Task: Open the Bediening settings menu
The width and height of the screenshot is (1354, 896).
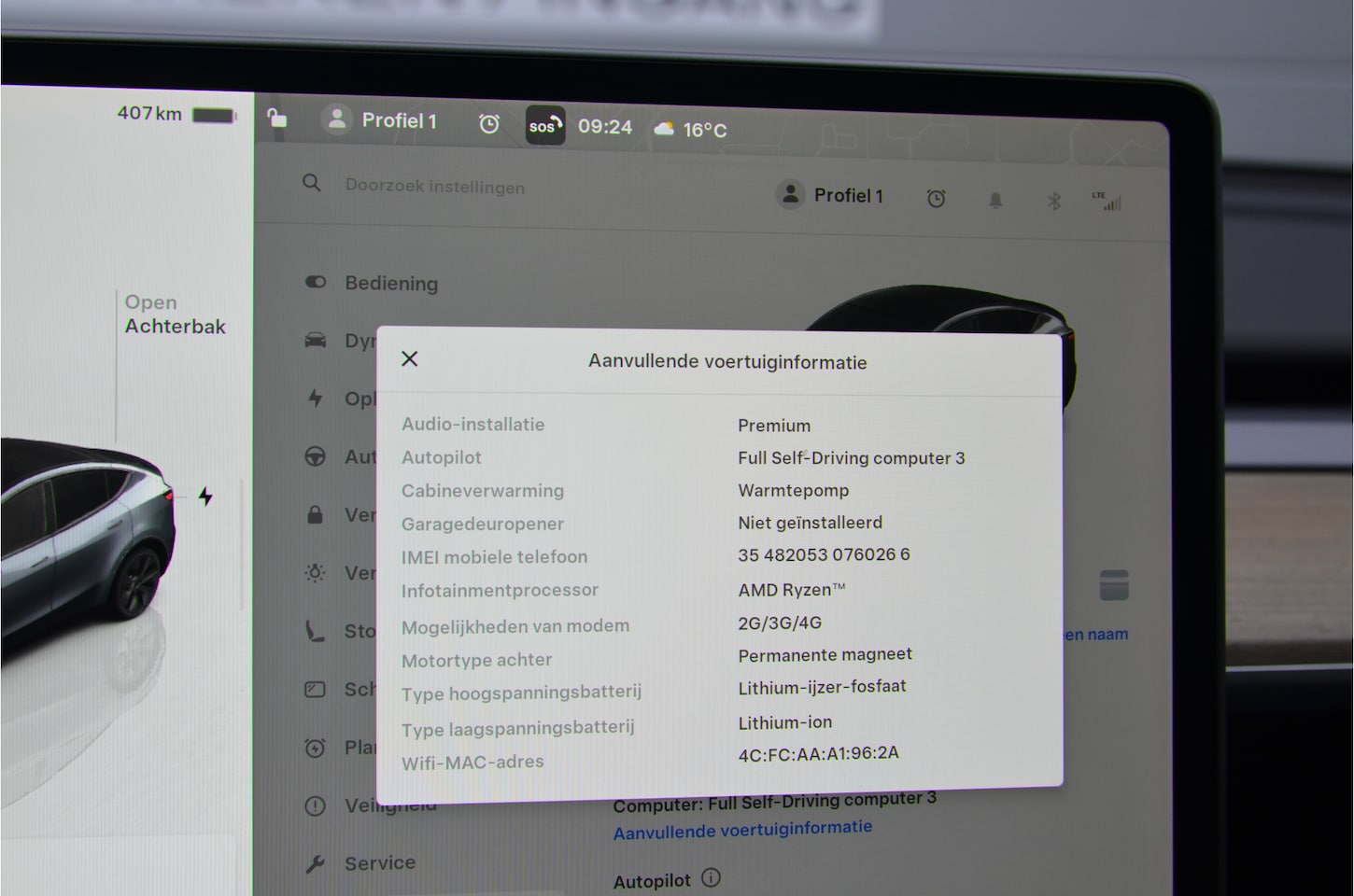Action: tap(390, 284)
